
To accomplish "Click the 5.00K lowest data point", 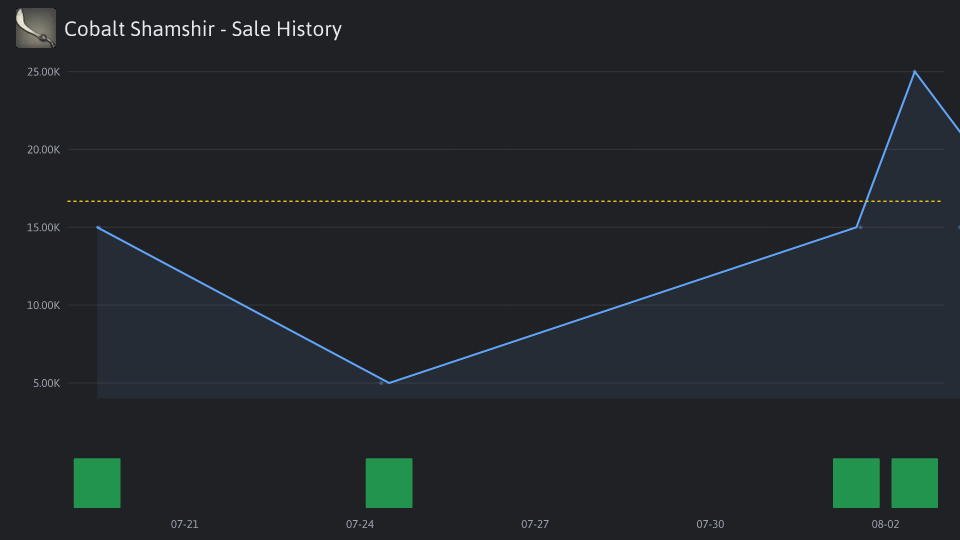I will pos(389,383).
